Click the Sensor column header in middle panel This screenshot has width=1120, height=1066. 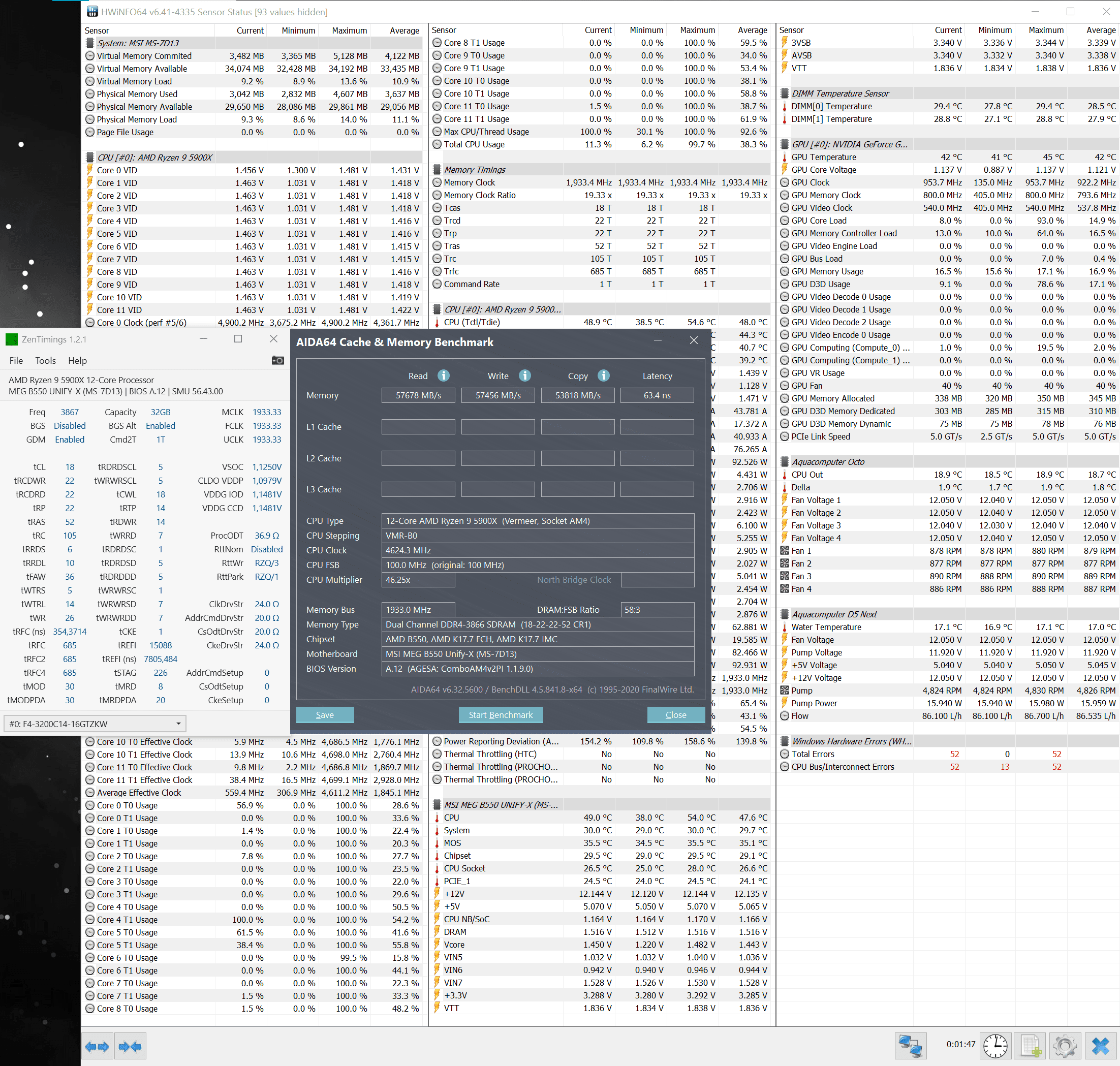coord(444,30)
